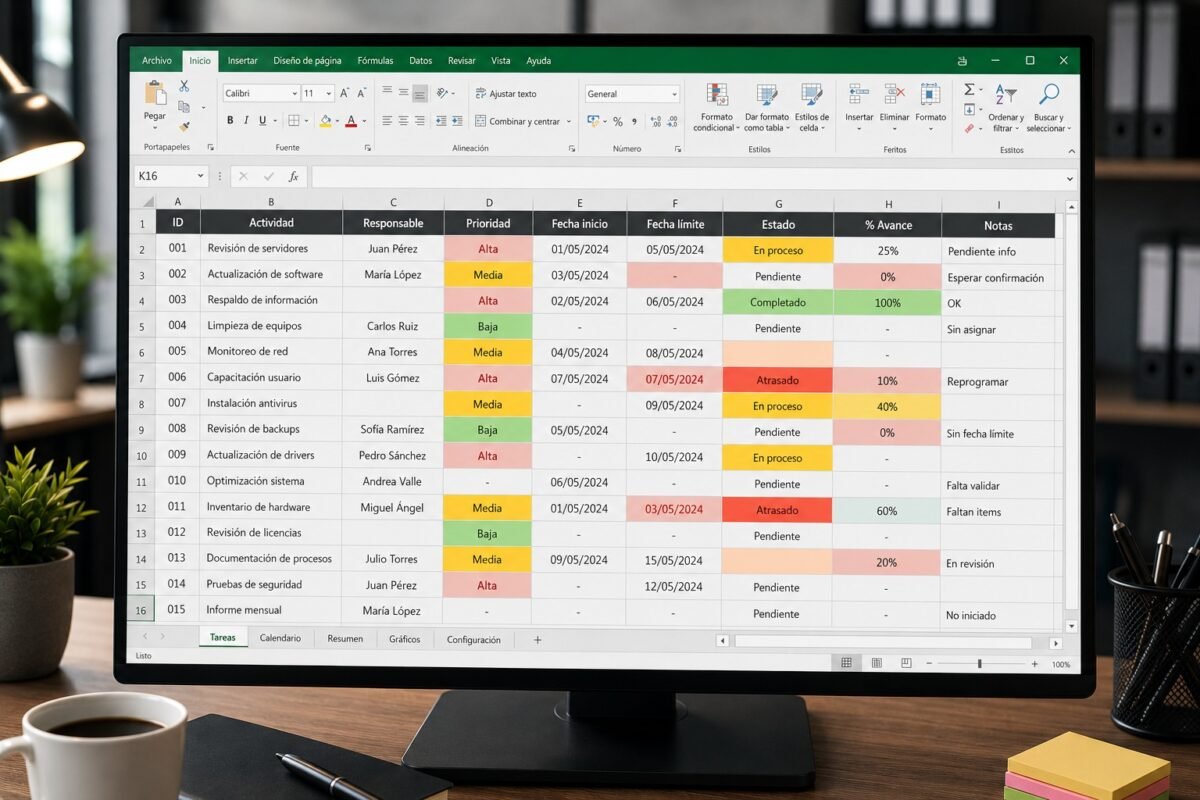Screen dimensions: 1200x800
Task: Expand the formula bar with the chevron
Action: click(1070, 178)
